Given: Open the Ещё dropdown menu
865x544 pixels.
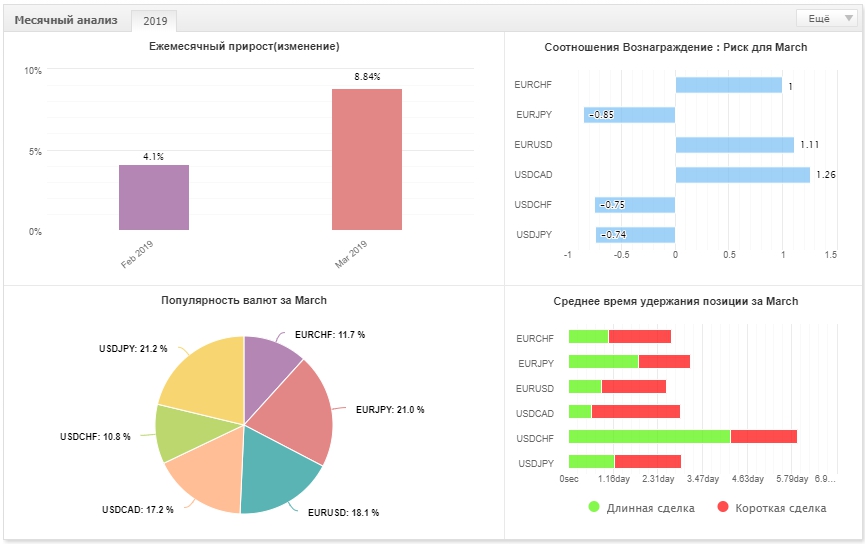Looking at the screenshot, I should pyautogui.click(x=826, y=19).
